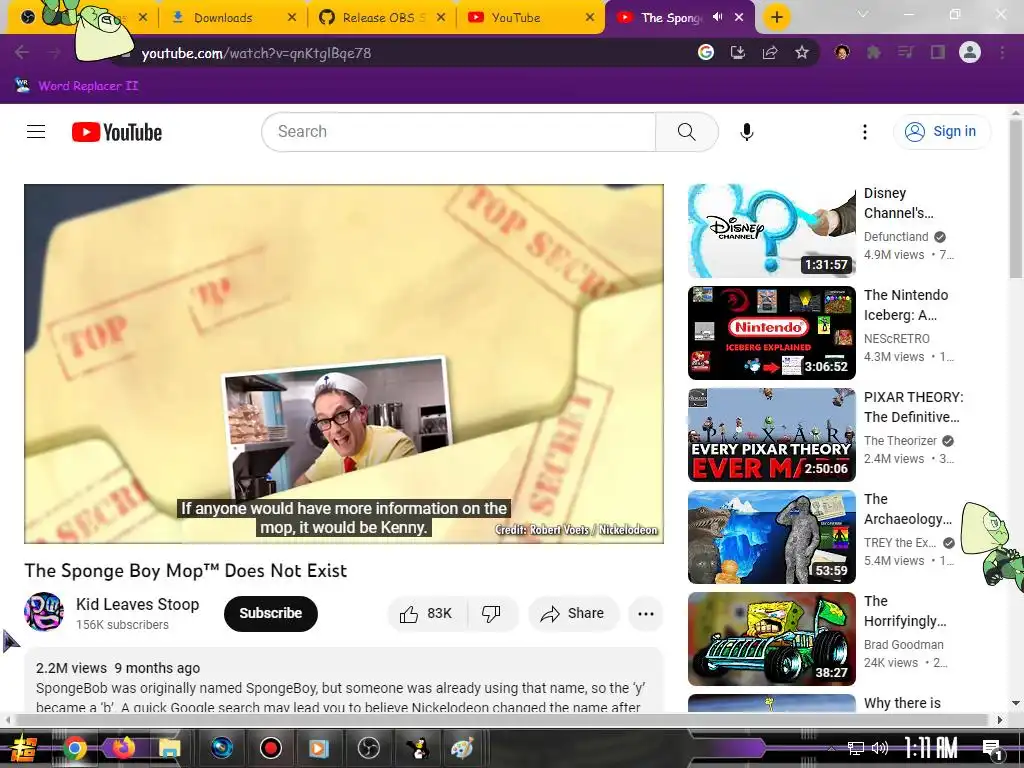1024x768 pixels.
Task: Open Chrome profile avatar menu
Action: pyautogui.click(x=970, y=53)
